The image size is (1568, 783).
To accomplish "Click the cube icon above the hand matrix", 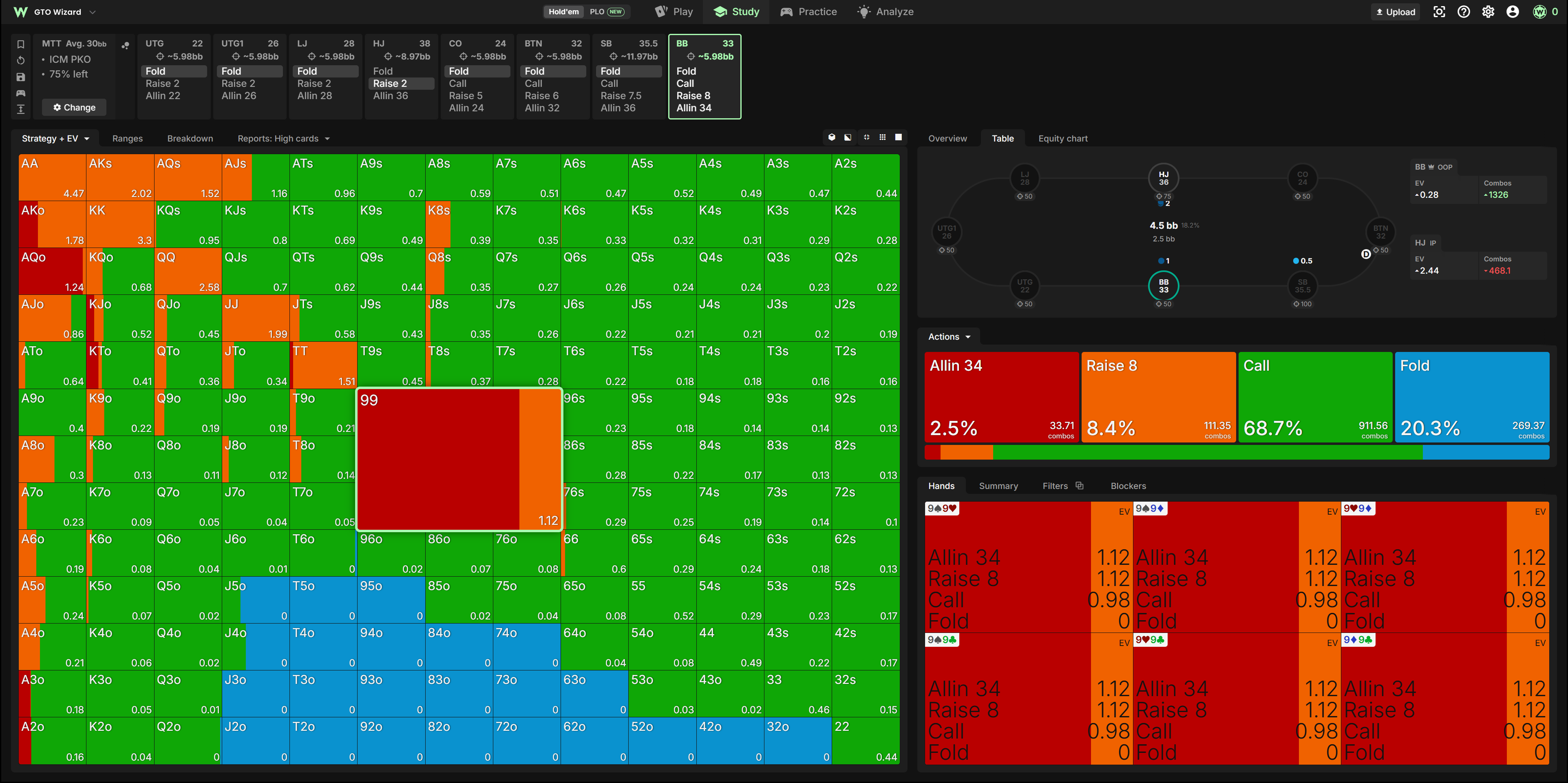I will (831, 137).
